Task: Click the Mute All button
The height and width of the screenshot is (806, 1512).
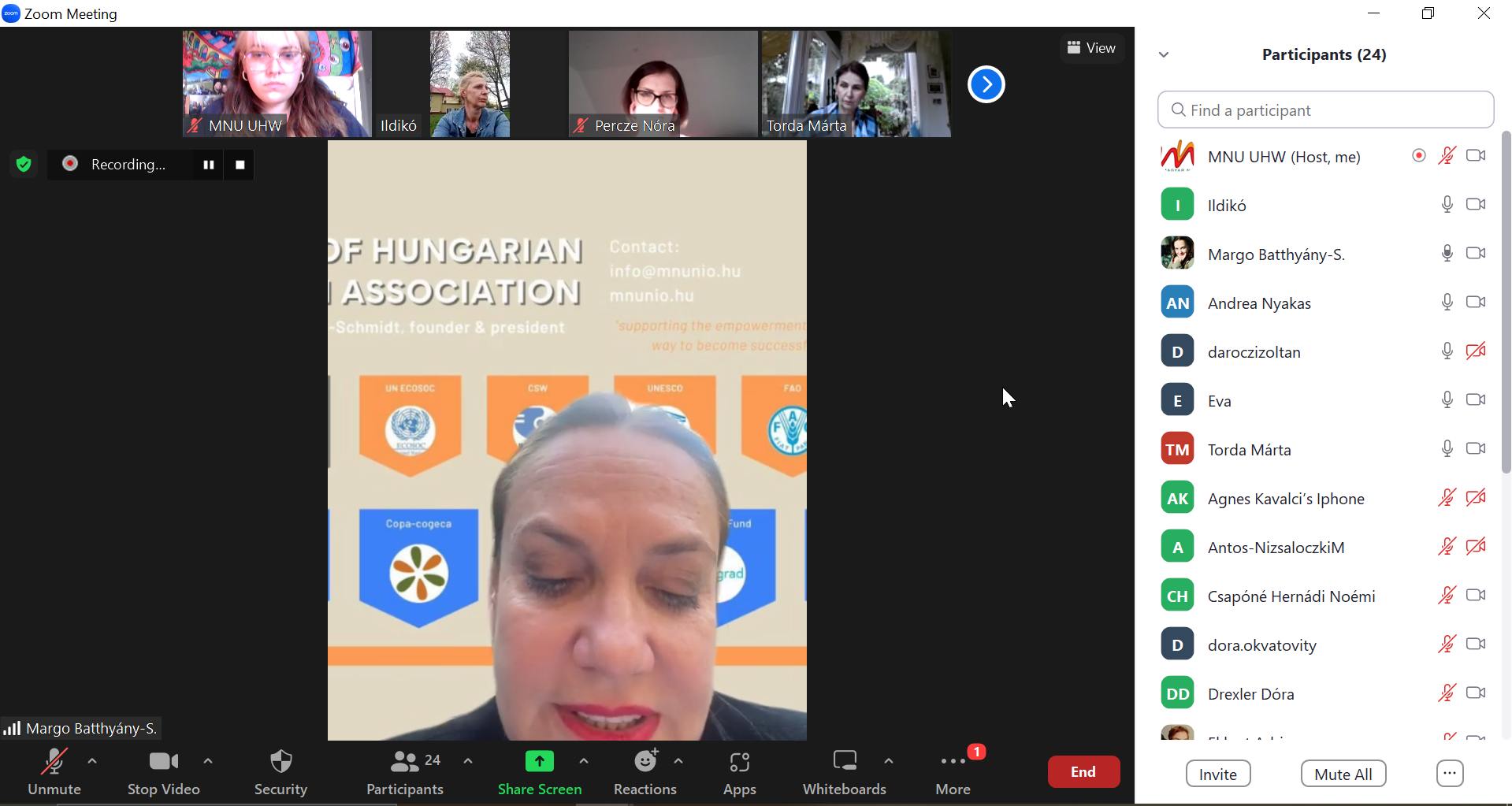Action: pyautogui.click(x=1343, y=774)
